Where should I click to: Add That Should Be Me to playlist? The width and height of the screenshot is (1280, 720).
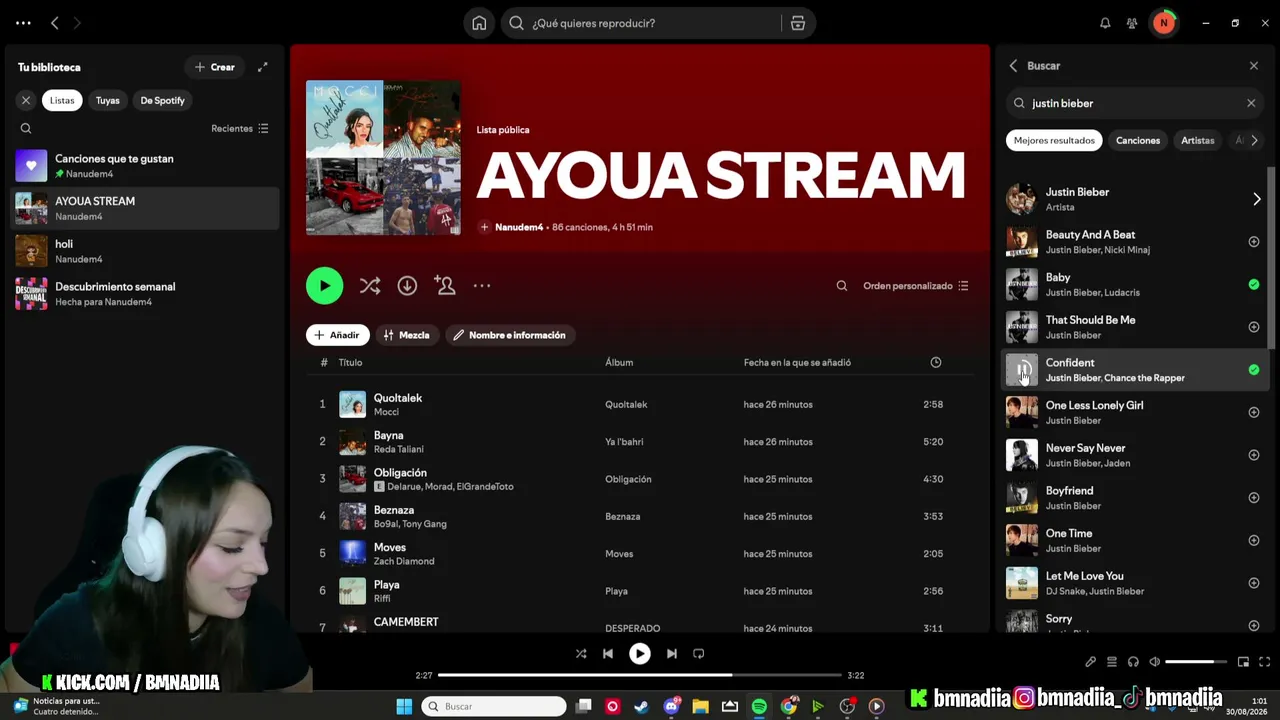[1254, 327]
